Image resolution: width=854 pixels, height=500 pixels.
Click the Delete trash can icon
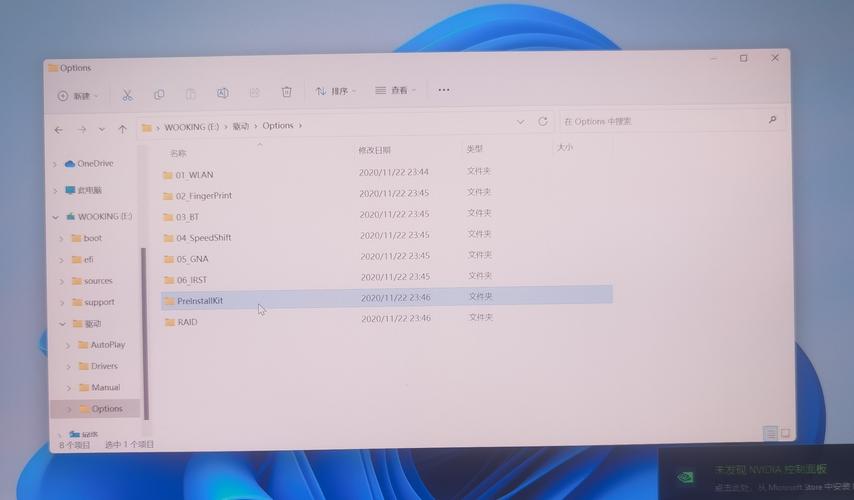[x=286, y=92]
